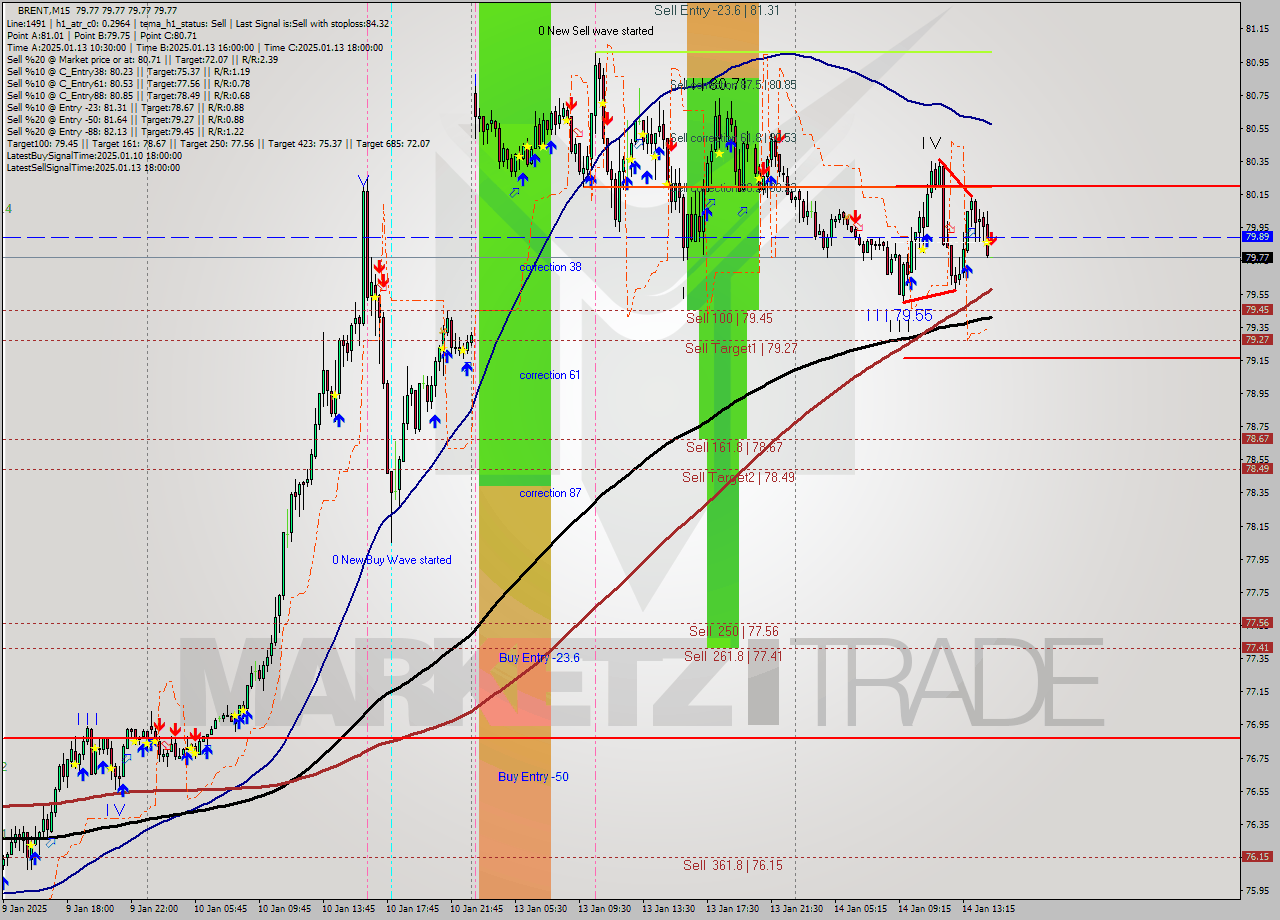
Task: Click the blue 79.89 price tag
Action: point(1257,237)
